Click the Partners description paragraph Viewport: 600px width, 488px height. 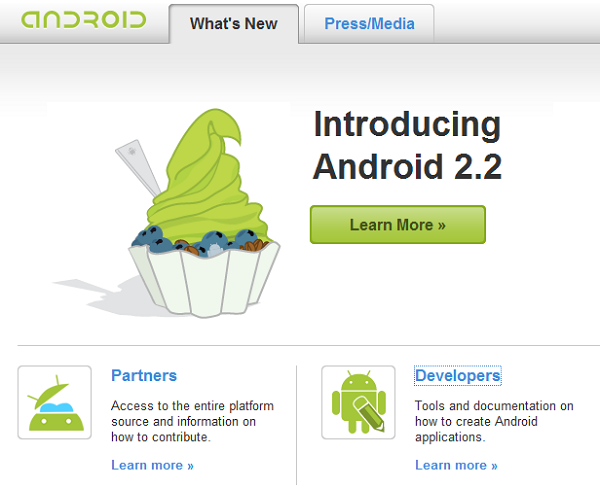click(x=192, y=421)
